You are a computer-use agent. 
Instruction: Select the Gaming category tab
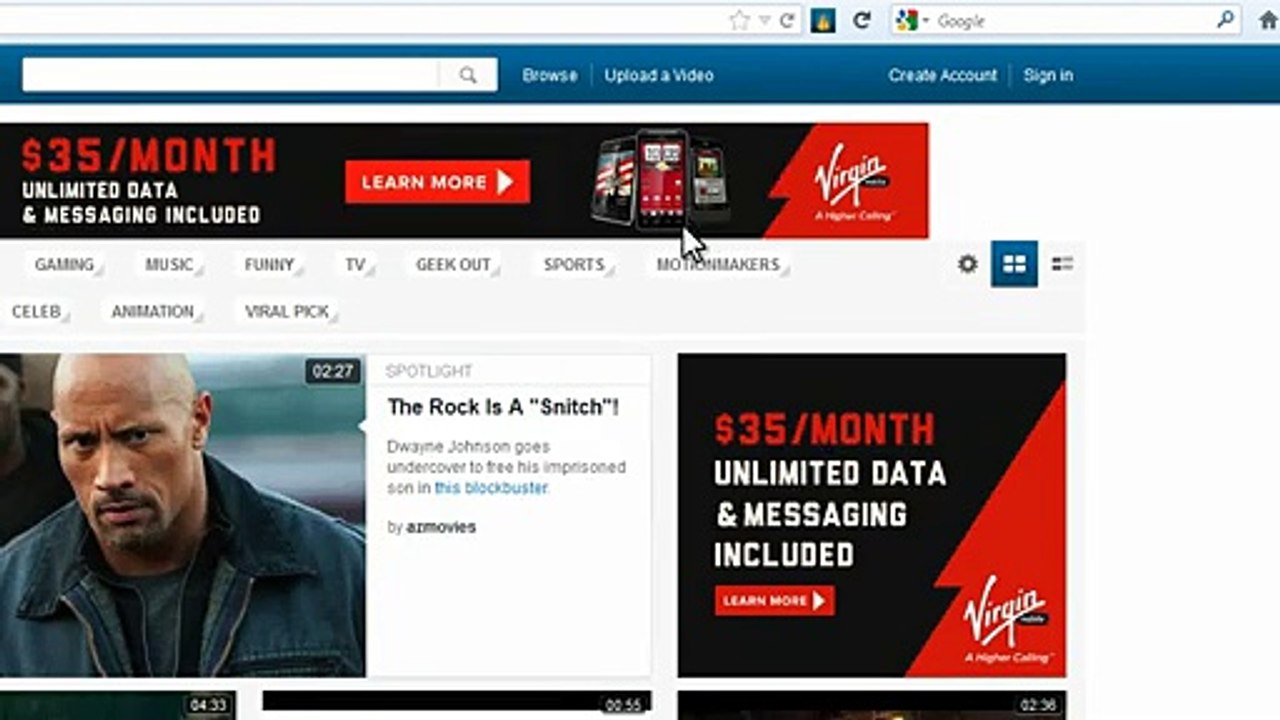(64, 265)
